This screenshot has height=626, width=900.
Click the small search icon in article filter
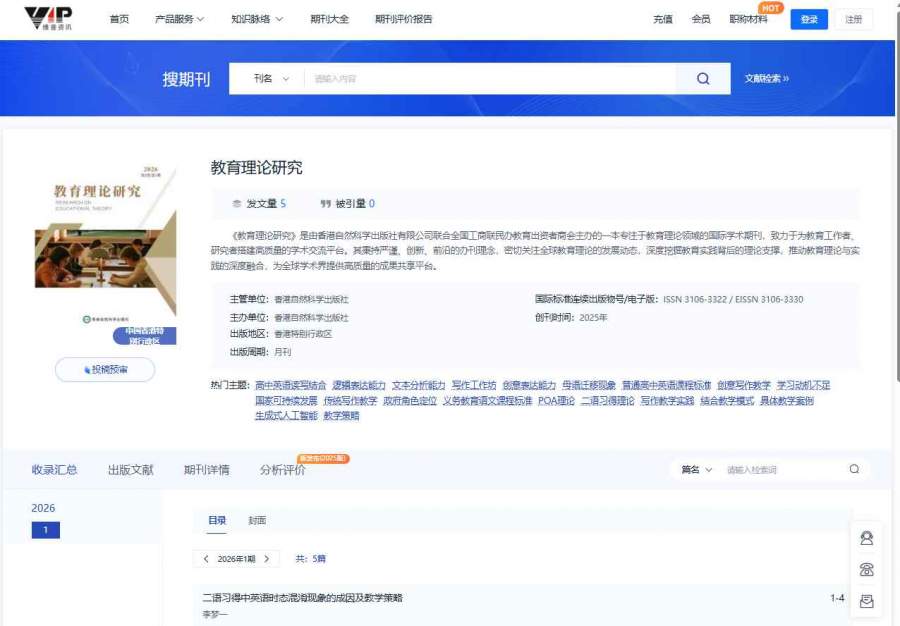coord(854,469)
